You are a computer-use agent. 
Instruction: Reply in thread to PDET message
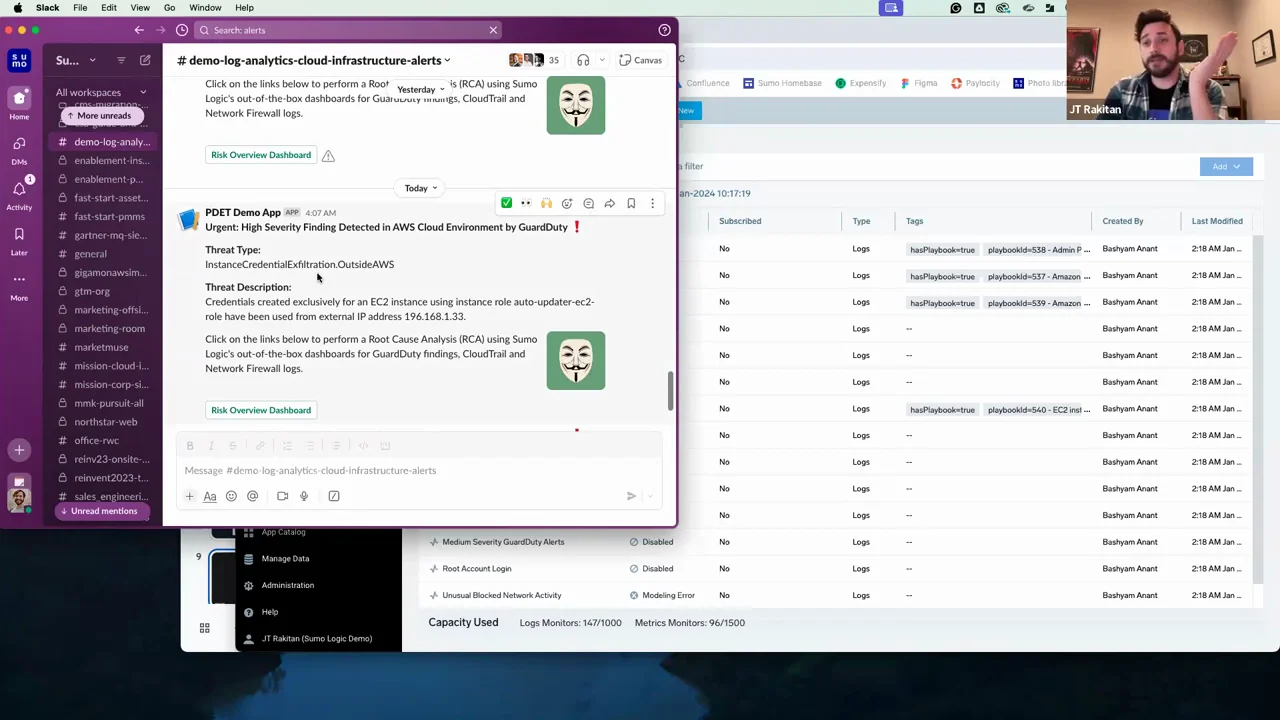[x=588, y=204]
